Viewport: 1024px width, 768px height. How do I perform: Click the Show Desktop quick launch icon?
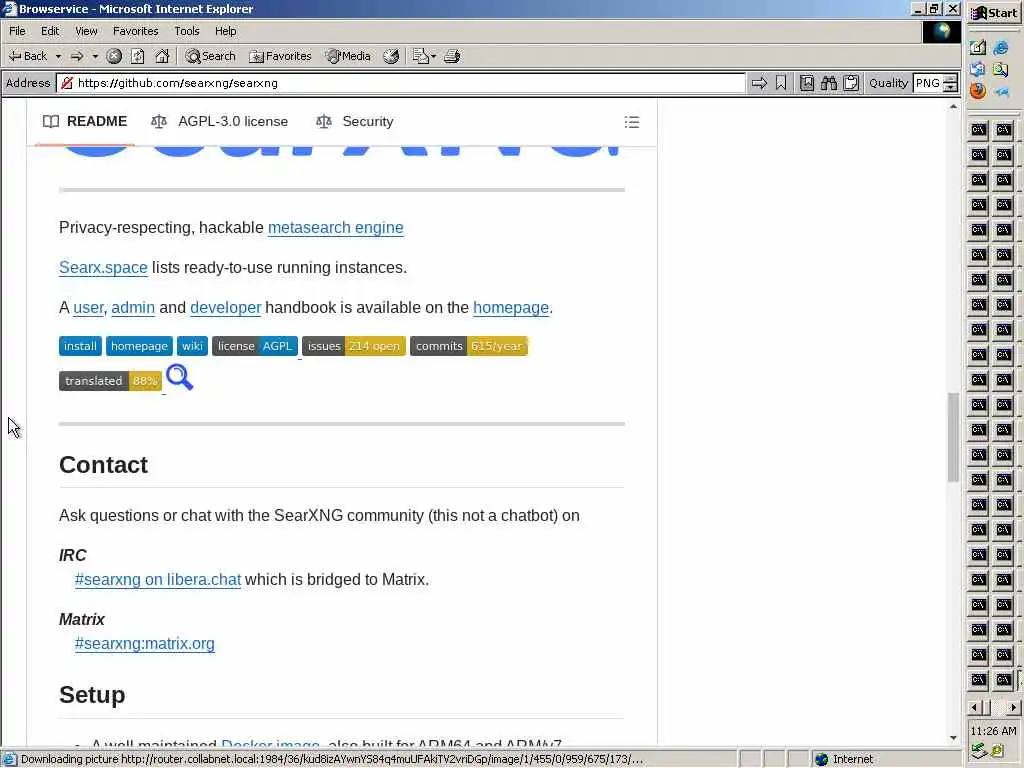click(x=978, y=48)
